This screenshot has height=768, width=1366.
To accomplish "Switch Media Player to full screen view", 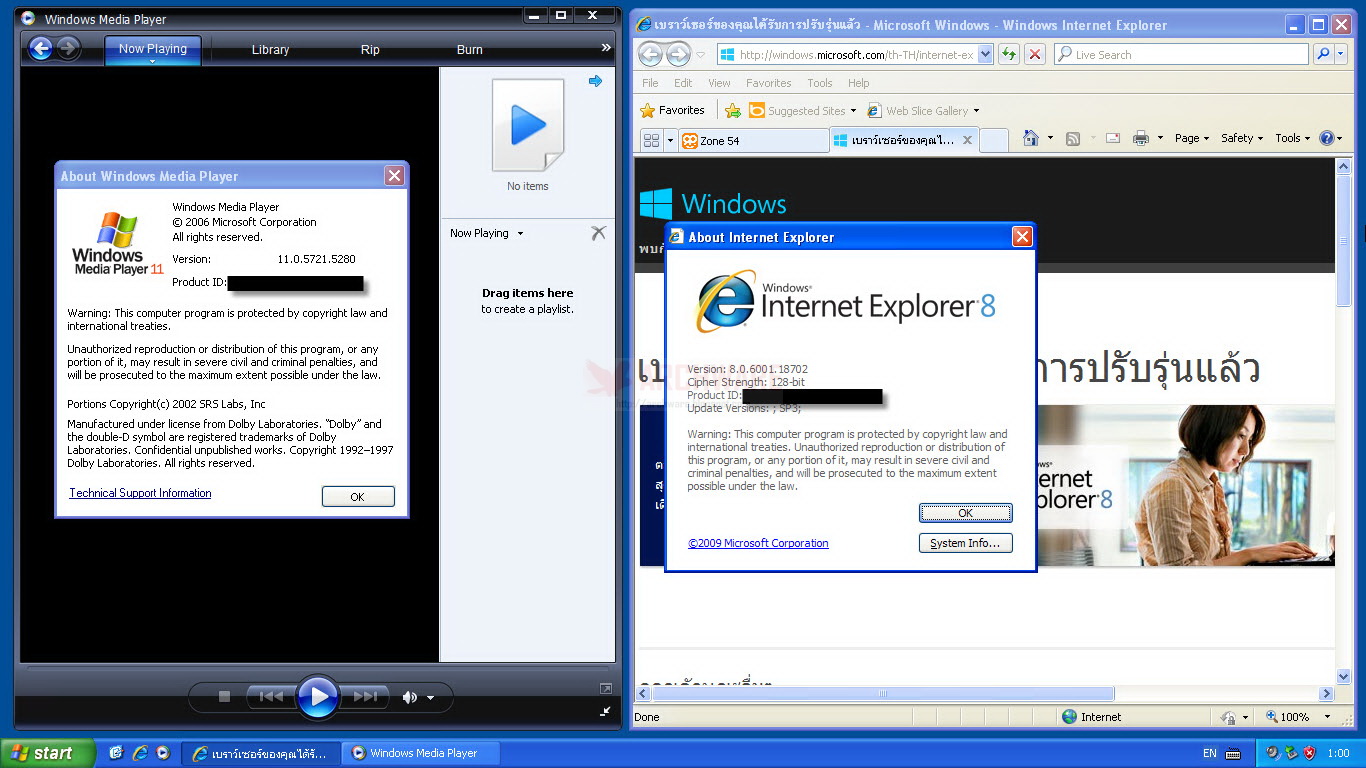I will pyautogui.click(x=605, y=689).
